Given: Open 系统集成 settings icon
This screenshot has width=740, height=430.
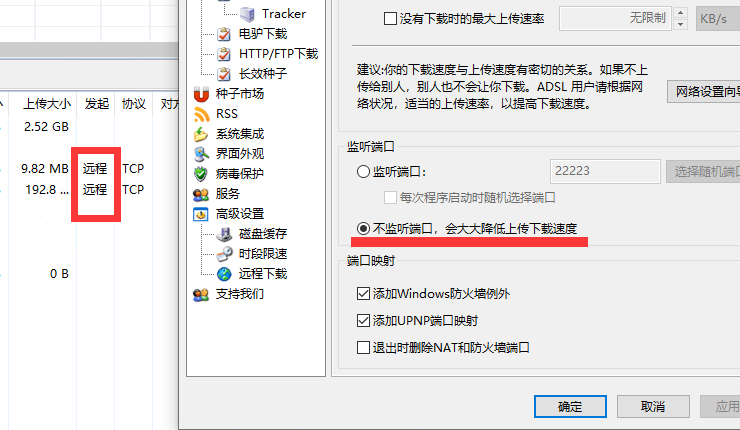Looking at the screenshot, I should [x=201, y=134].
